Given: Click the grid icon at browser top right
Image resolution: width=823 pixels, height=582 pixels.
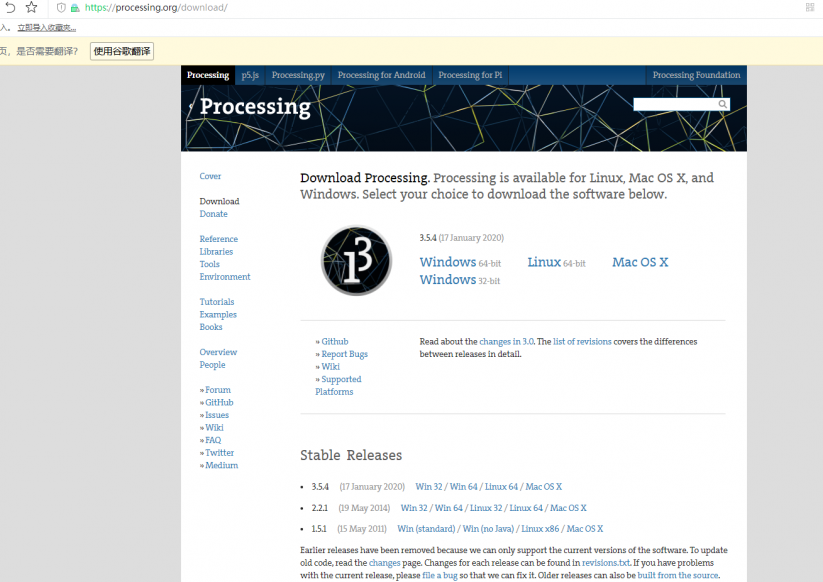Looking at the screenshot, I should [x=810, y=7].
